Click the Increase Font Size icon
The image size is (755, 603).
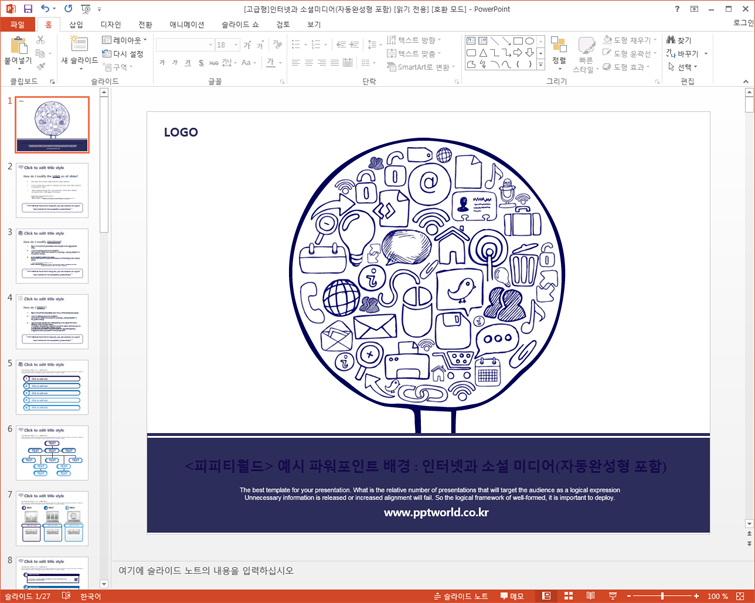(x=247, y=45)
